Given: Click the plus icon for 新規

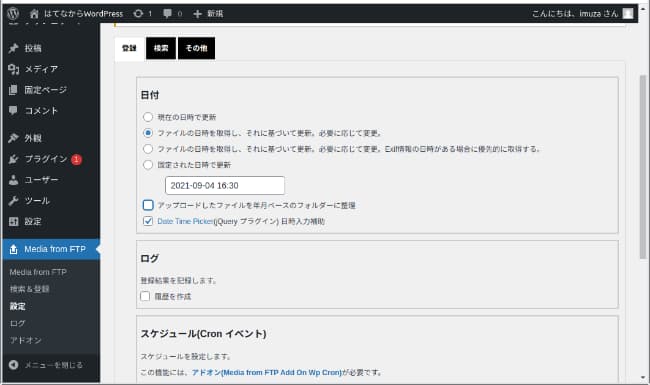Looking at the screenshot, I should click(197, 14).
